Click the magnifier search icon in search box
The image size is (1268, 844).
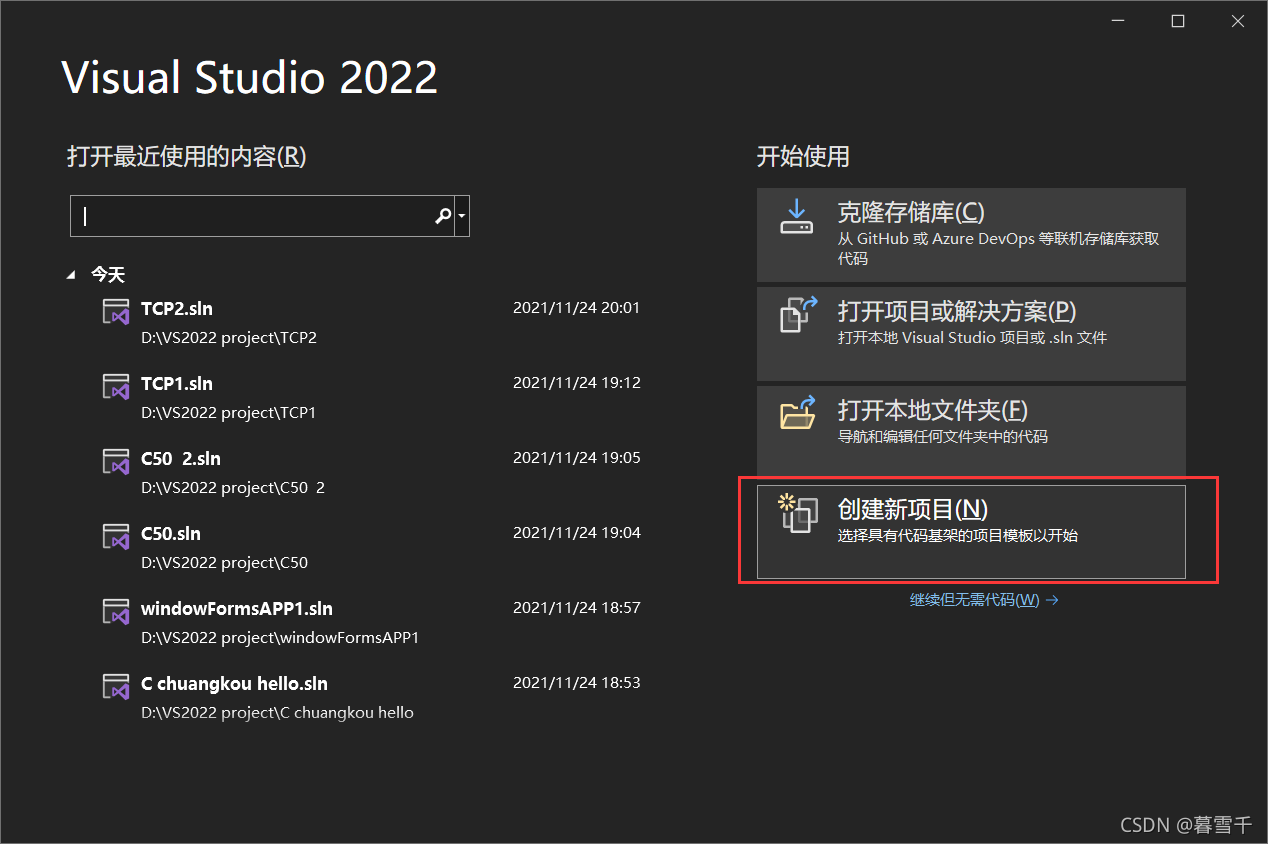[443, 216]
